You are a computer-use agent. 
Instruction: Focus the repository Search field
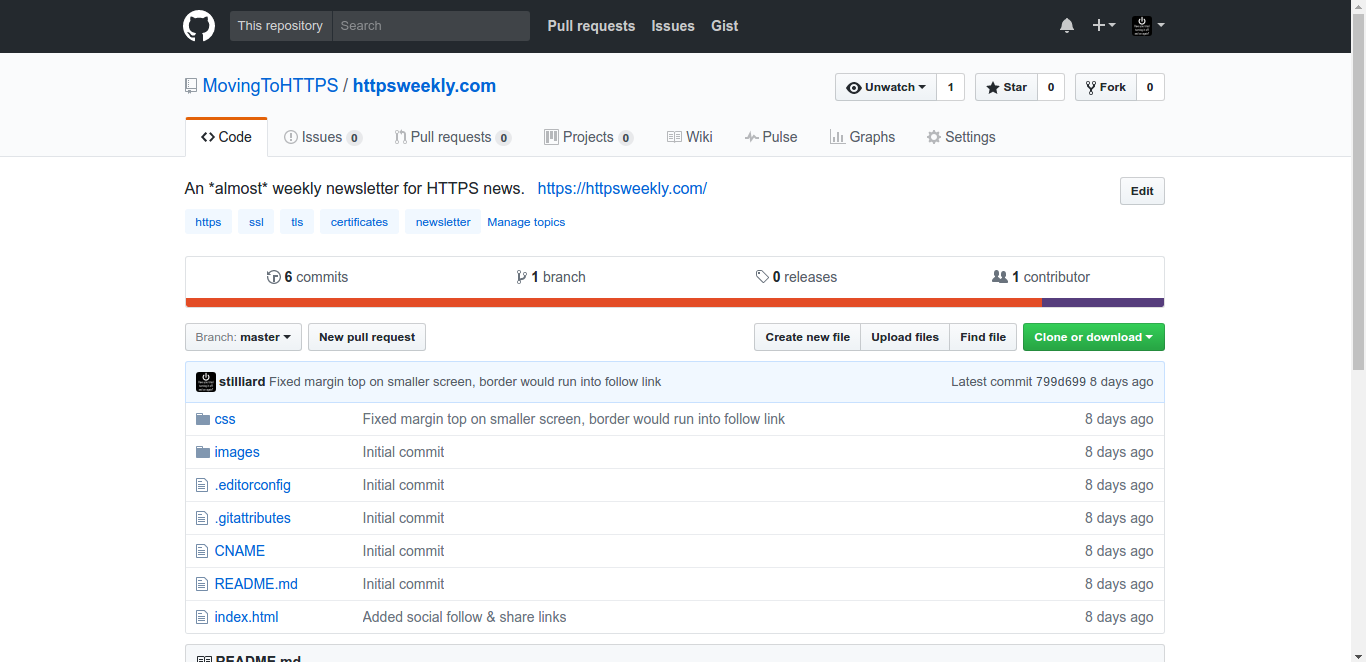(x=431, y=26)
